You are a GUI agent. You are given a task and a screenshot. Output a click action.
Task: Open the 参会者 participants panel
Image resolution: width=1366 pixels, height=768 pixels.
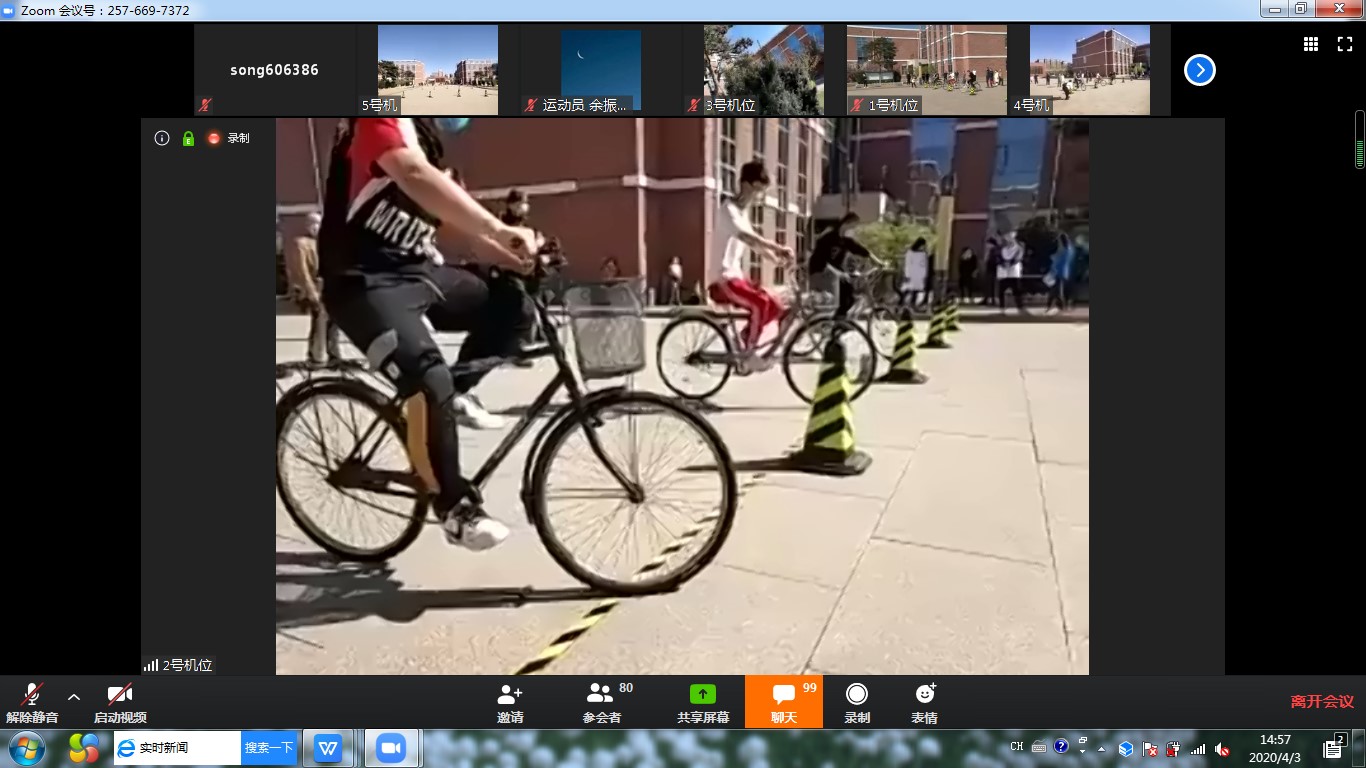[x=601, y=702]
